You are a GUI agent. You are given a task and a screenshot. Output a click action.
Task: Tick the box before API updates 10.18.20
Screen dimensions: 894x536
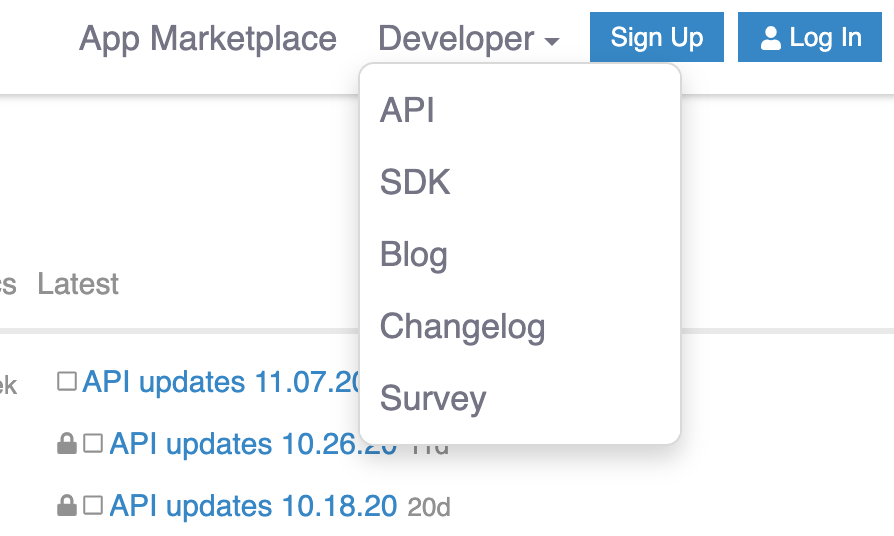93,506
